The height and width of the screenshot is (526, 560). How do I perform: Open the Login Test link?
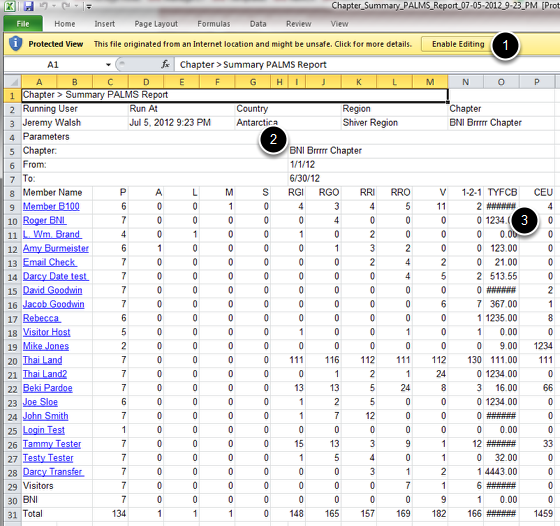[x=44, y=430]
